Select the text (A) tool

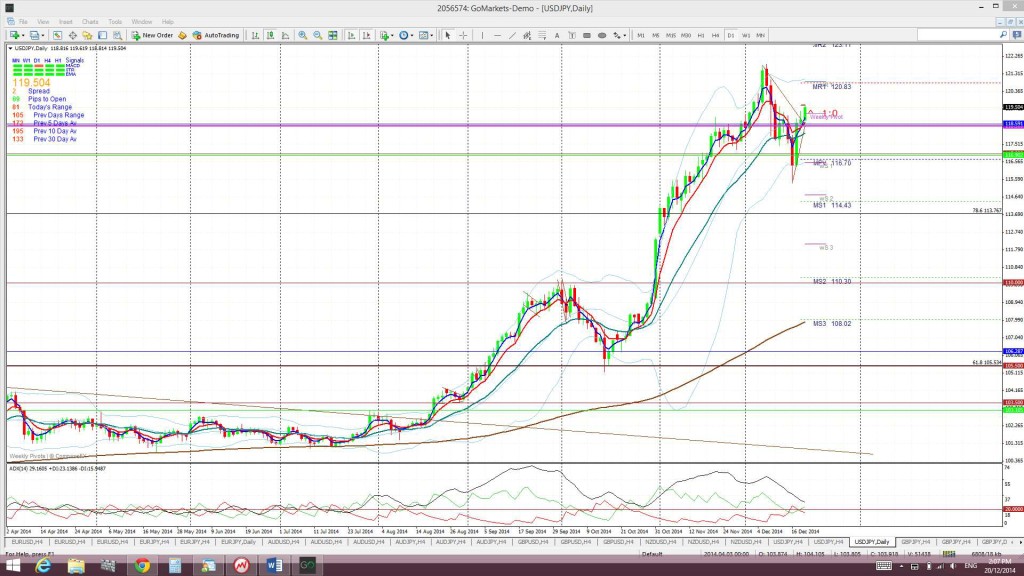pos(557,35)
